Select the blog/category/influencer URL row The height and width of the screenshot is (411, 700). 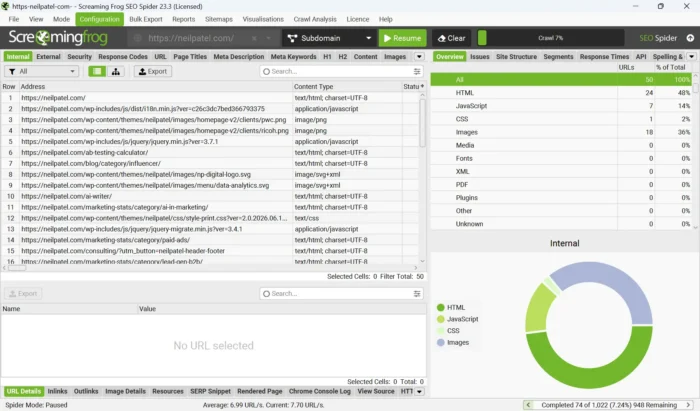point(210,163)
